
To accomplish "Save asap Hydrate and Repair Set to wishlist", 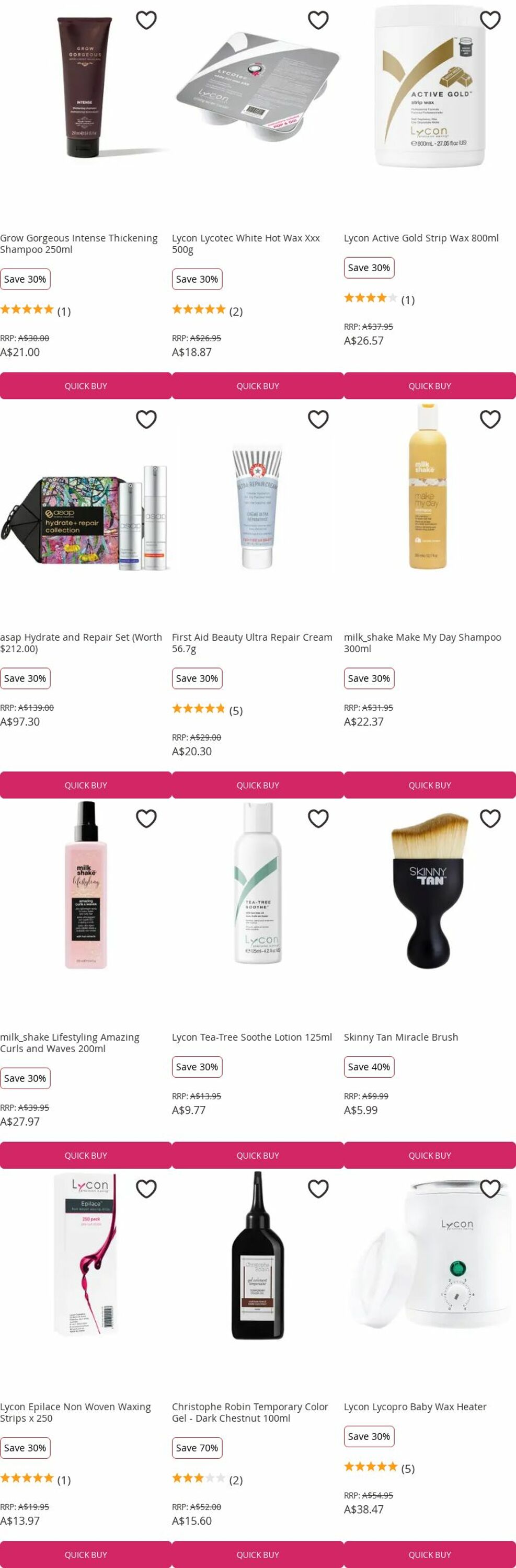I will [x=146, y=419].
